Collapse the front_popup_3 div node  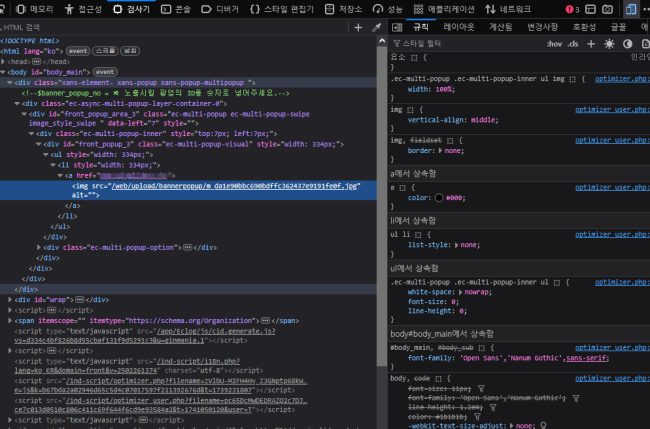coord(39,144)
